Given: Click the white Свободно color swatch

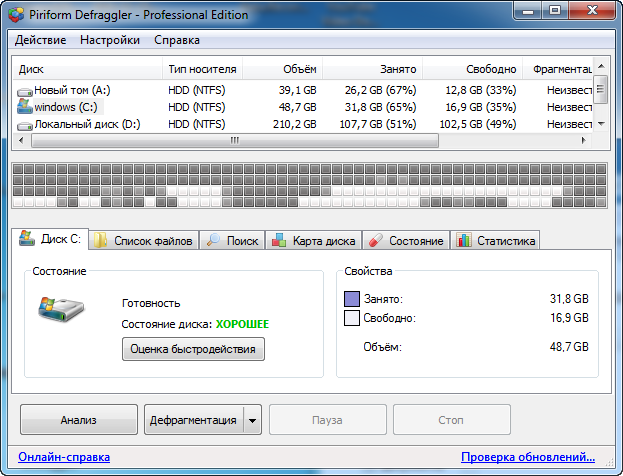Looking at the screenshot, I should click(352, 318).
